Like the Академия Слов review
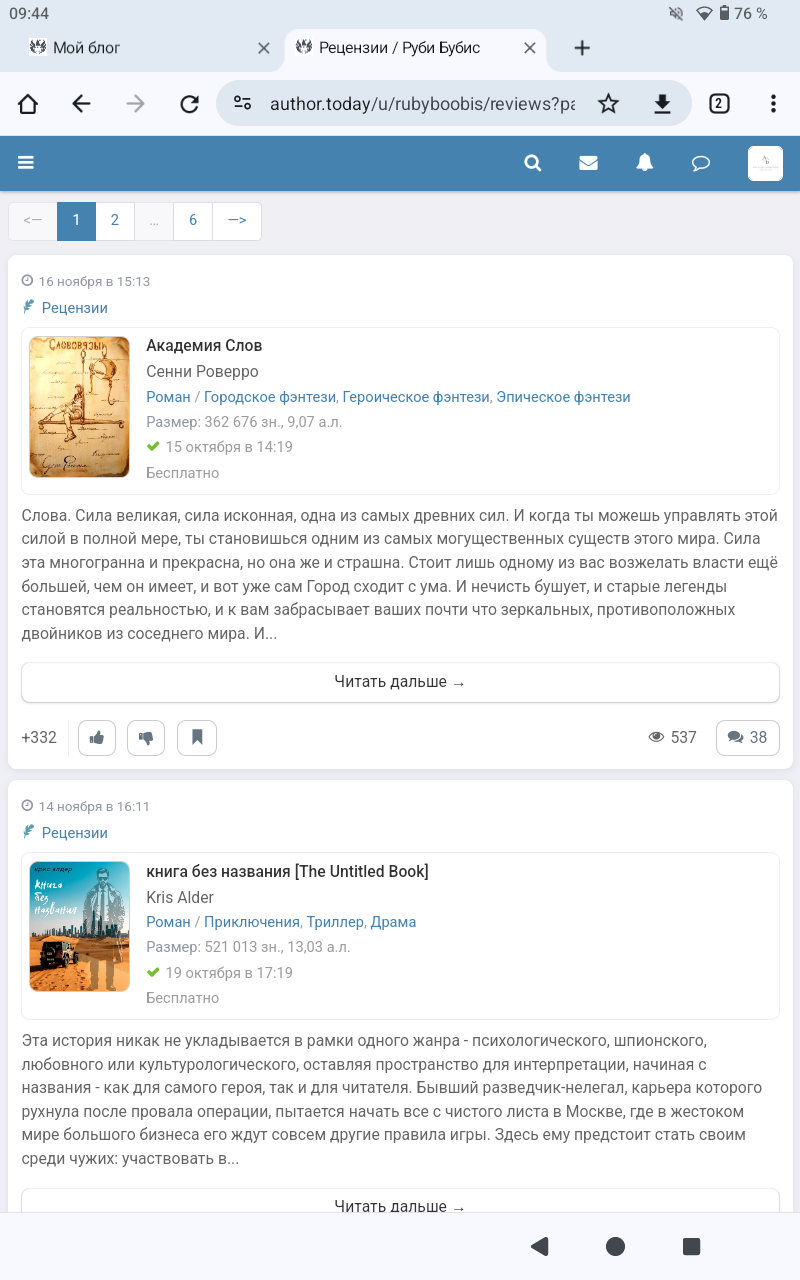The height and width of the screenshot is (1280, 800). (x=97, y=738)
